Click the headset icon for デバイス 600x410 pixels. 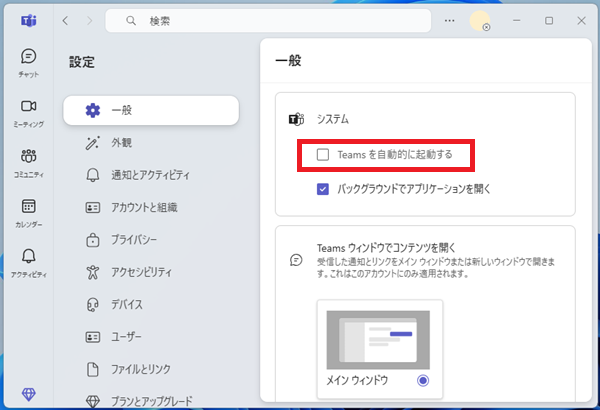point(93,305)
